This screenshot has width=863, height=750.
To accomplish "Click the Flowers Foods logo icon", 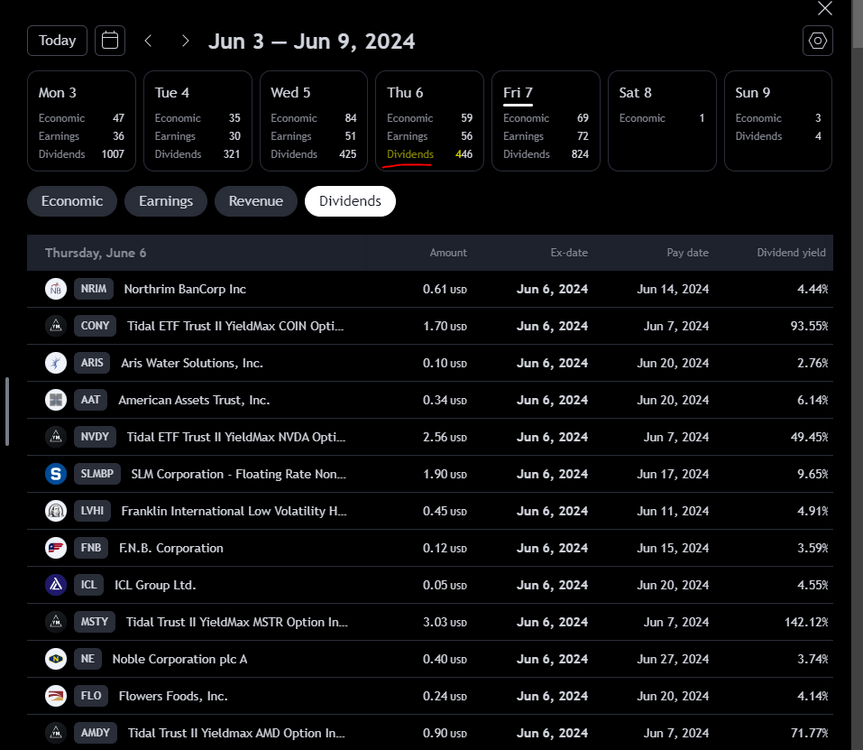I will point(56,696).
